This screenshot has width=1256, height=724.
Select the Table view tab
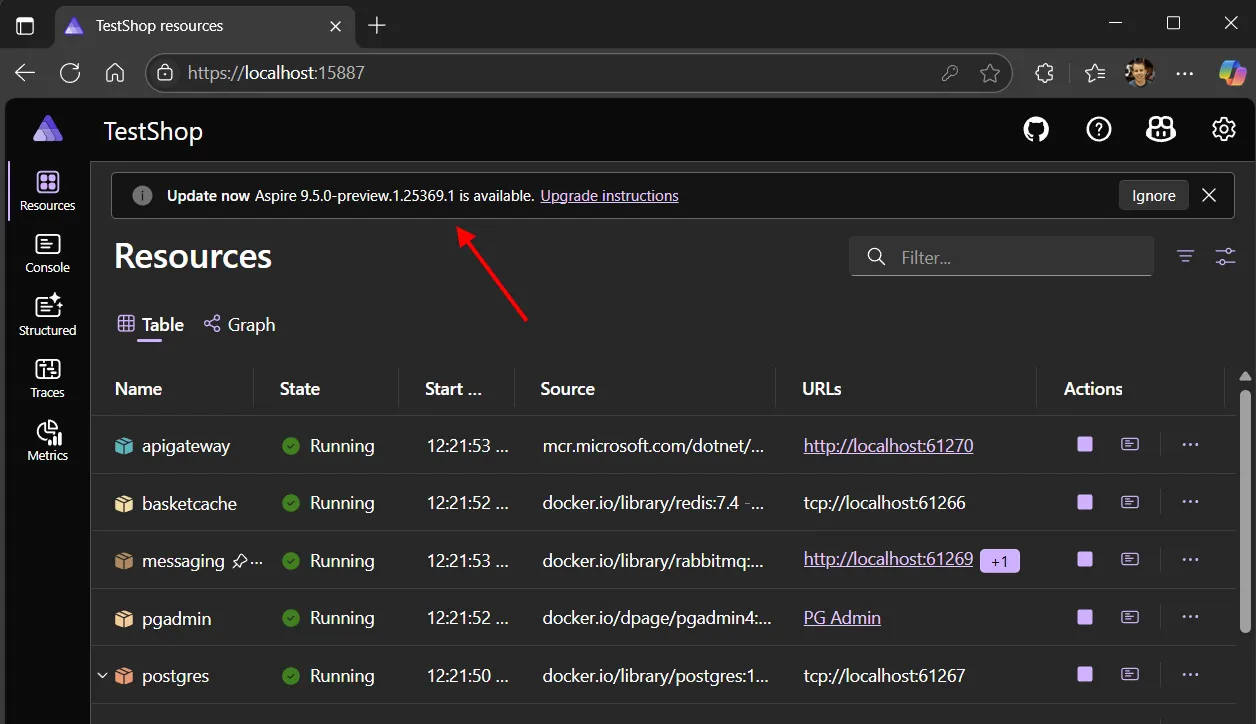pyautogui.click(x=150, y=324)
